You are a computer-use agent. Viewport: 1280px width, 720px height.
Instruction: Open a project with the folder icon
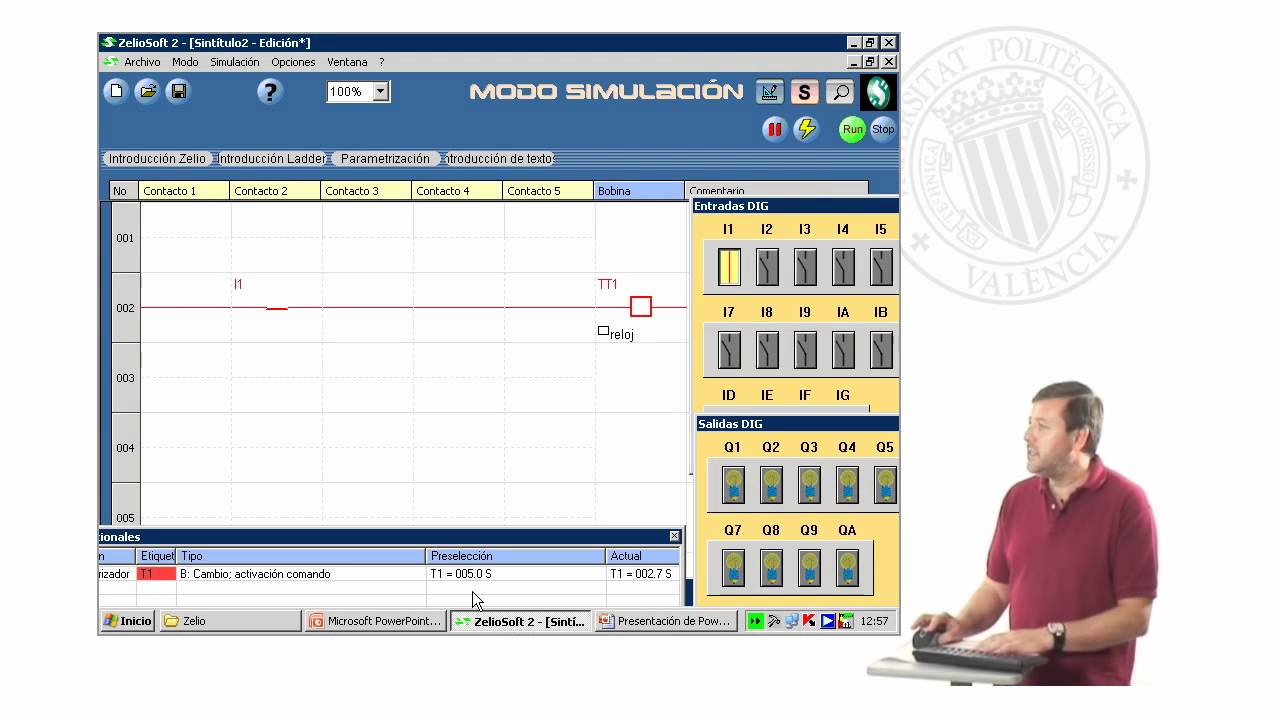[147, 92]
